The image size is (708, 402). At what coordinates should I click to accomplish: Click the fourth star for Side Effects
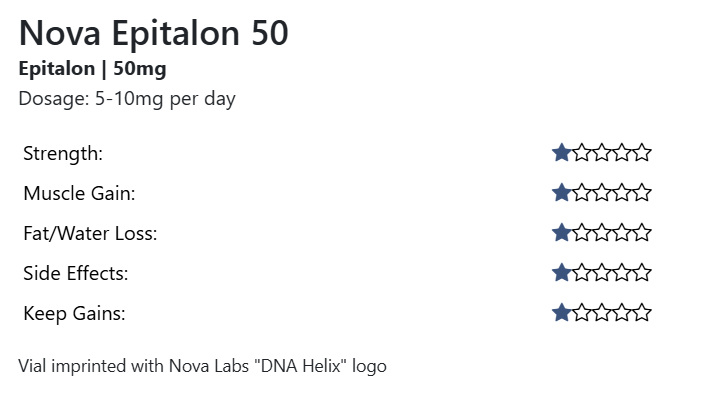[622, 273]
